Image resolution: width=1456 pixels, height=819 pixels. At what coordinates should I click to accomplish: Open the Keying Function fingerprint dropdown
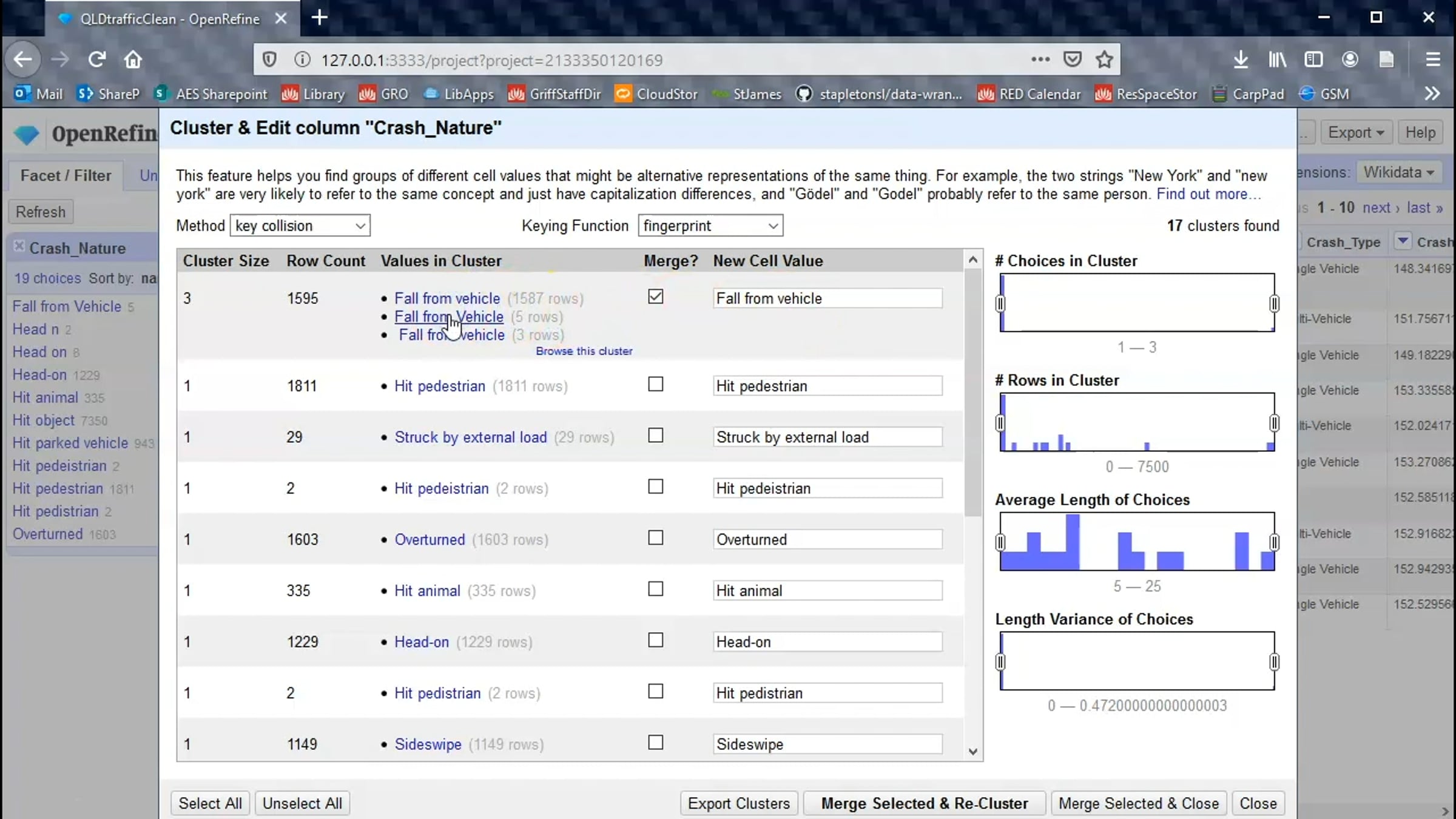(x=710, y=226)
